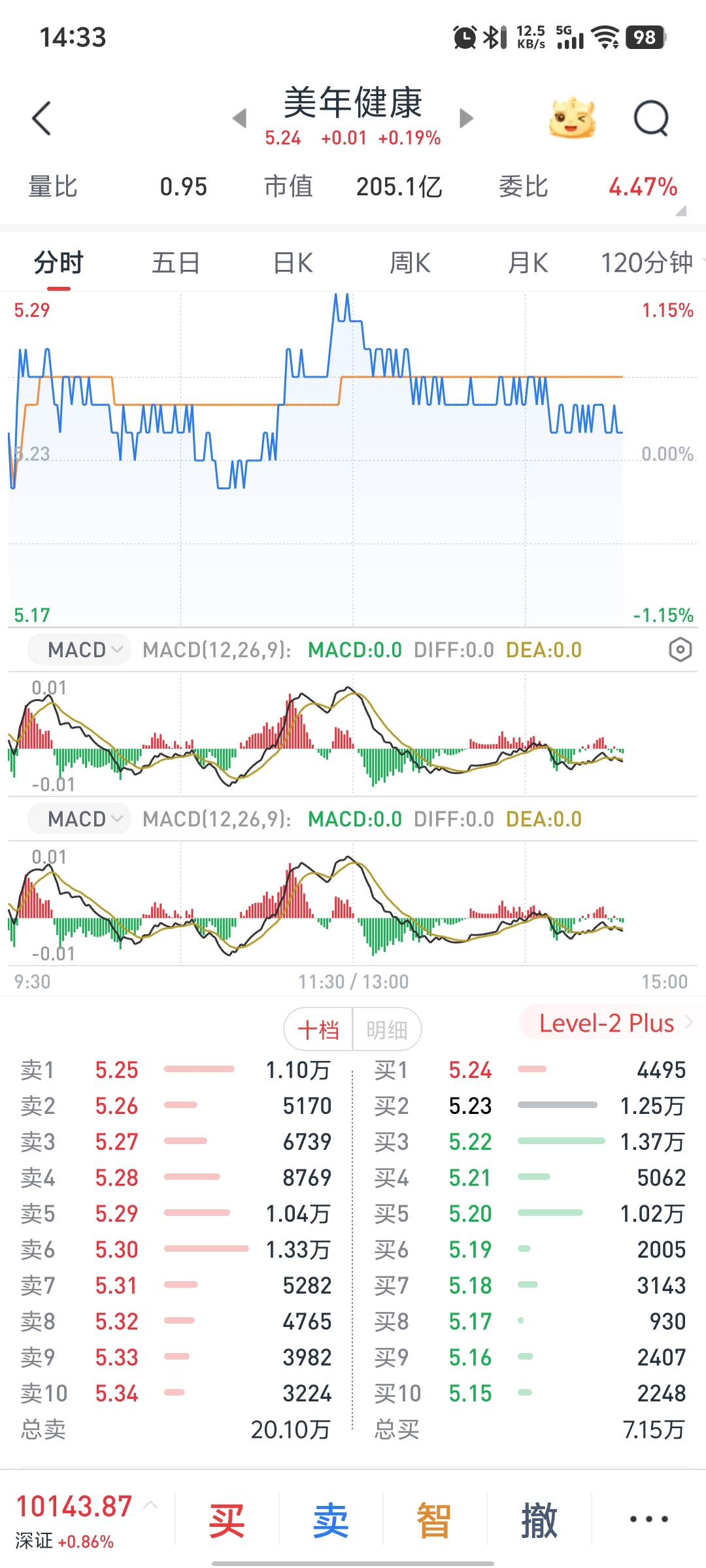Select 买2 price 5.23 row
This screenshot has height=1568, width=706.
coord(529,1105)
